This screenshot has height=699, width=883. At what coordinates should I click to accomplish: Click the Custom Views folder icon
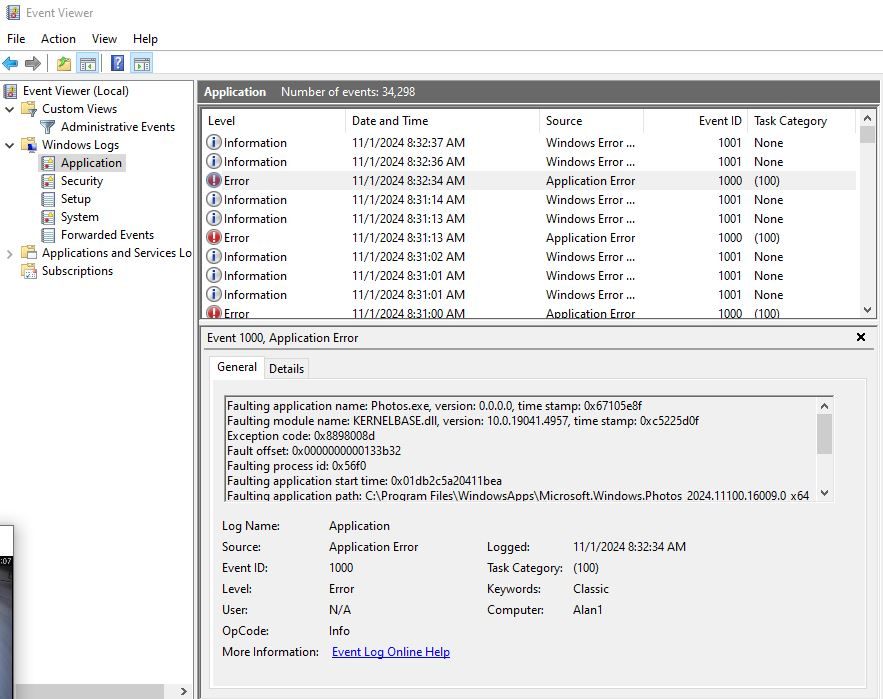click(29, 109)
